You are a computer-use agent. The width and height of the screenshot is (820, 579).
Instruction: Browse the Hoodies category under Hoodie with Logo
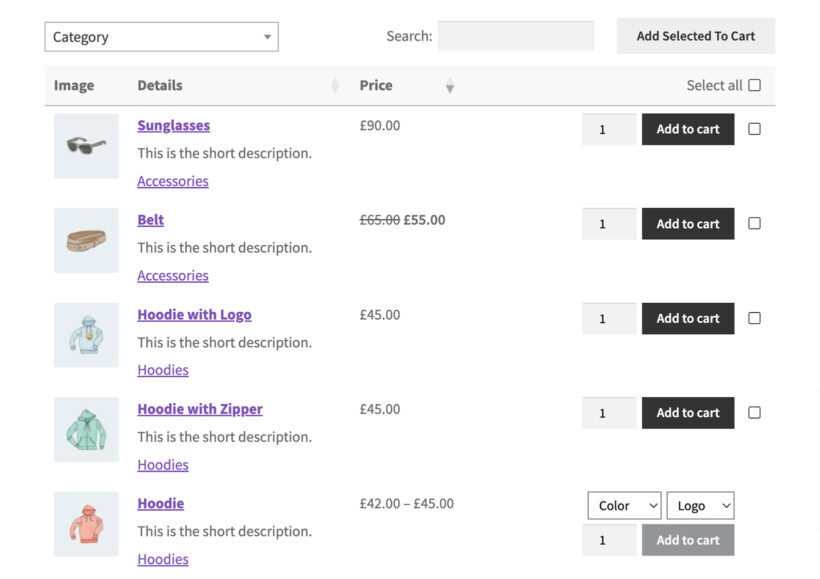pos(163,370)
